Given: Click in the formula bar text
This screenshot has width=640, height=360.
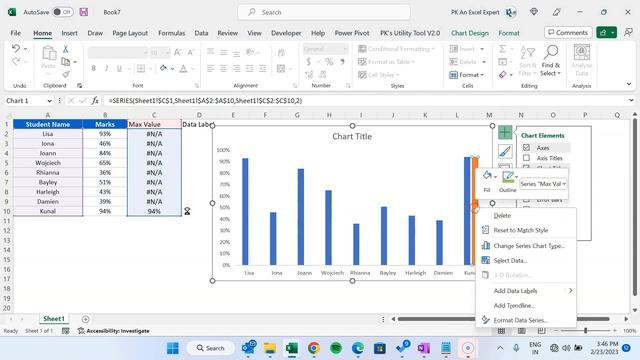Looking at the screenshot, I should [x=205, y=100].
